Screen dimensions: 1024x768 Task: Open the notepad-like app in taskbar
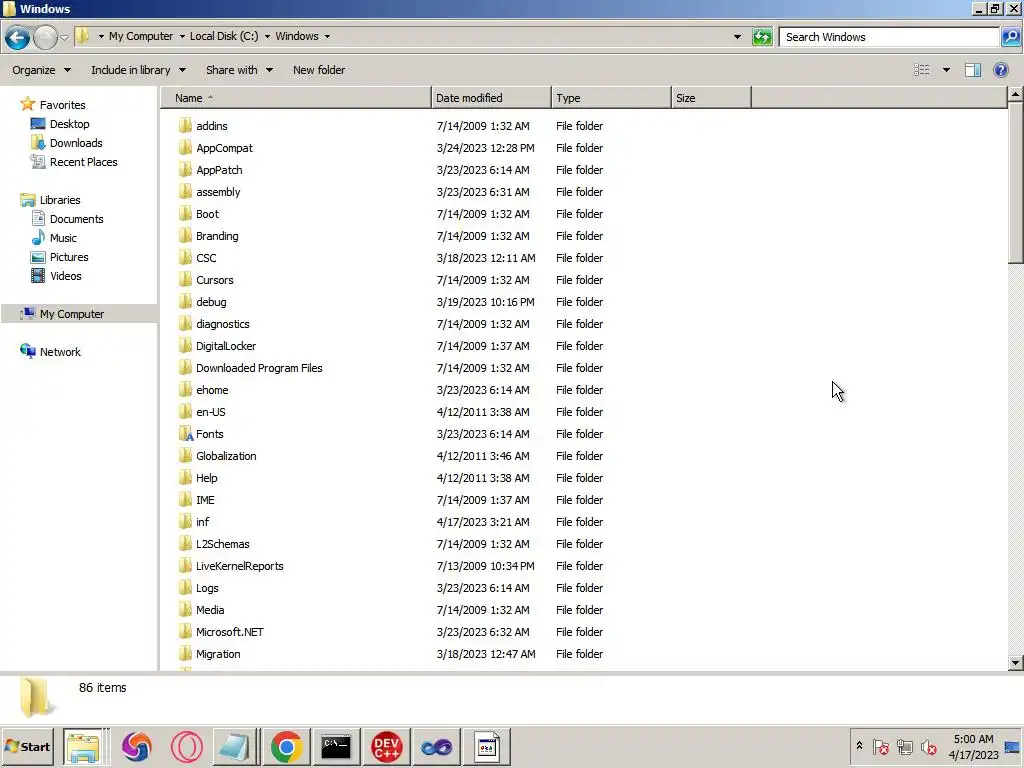[x=234, y=746]
